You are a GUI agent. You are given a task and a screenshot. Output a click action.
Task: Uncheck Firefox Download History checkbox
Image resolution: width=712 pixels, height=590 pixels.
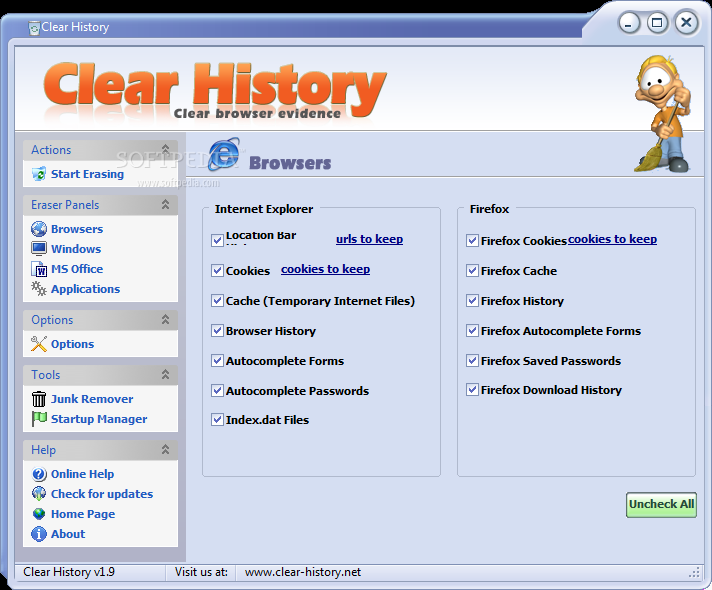[472, 390]
